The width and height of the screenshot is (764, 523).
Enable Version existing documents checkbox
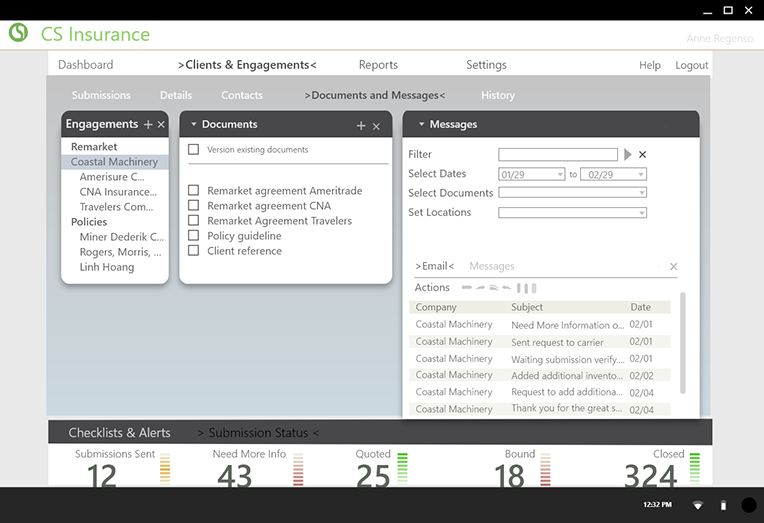pos(194,150)
